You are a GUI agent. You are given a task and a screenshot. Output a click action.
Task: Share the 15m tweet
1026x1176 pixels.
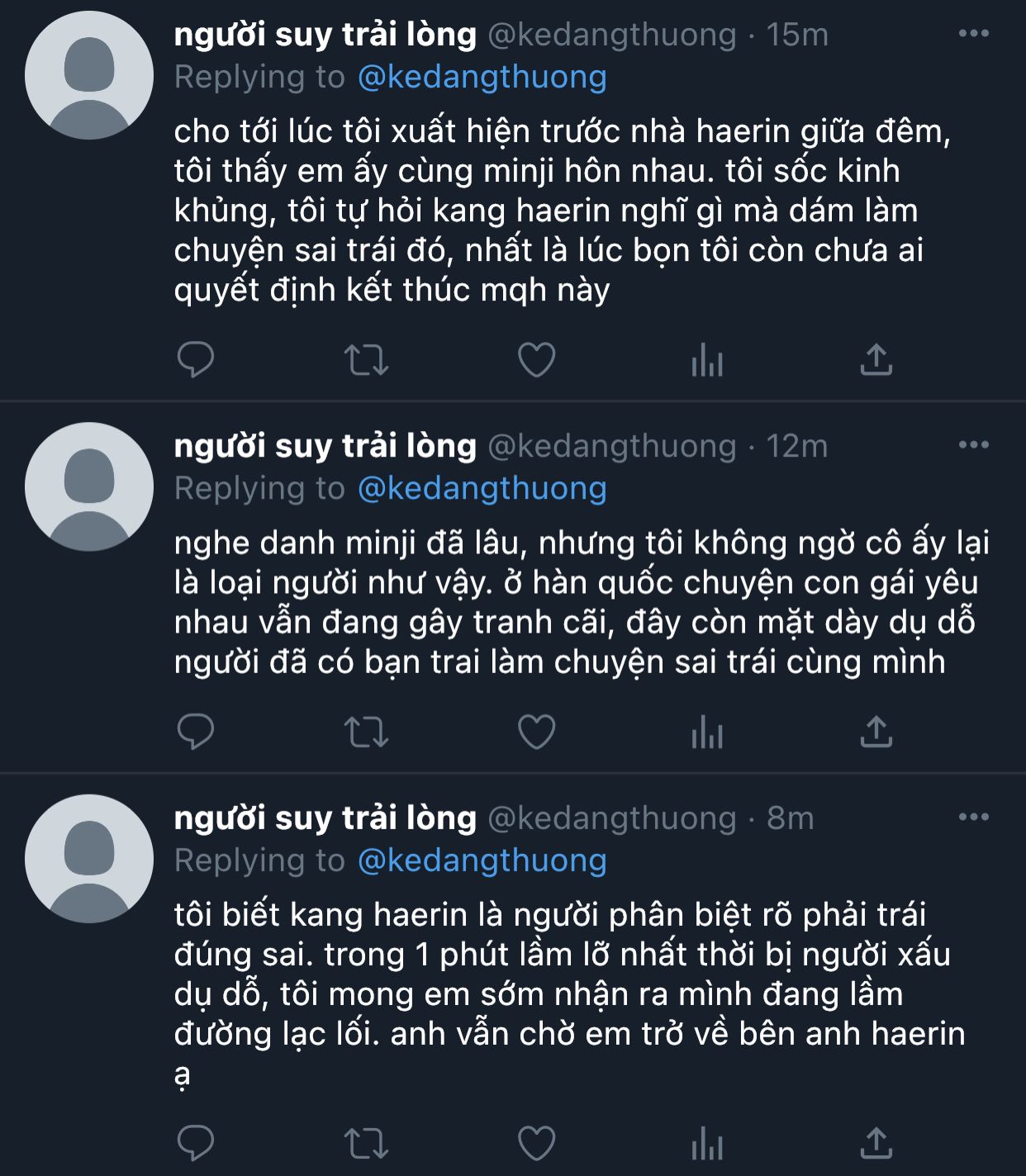point(876,360)
